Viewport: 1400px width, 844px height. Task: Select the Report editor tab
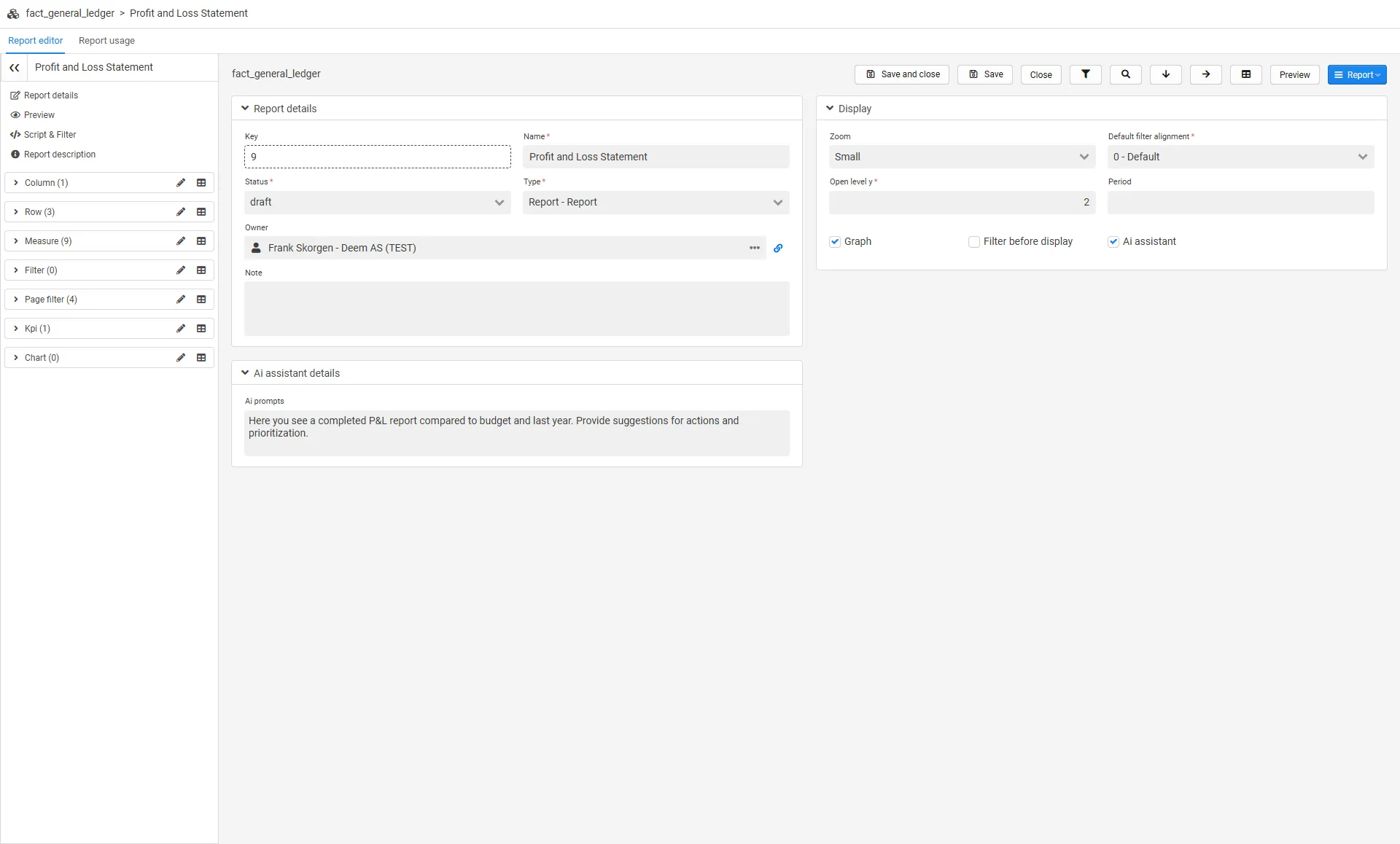tap(35, 41)
